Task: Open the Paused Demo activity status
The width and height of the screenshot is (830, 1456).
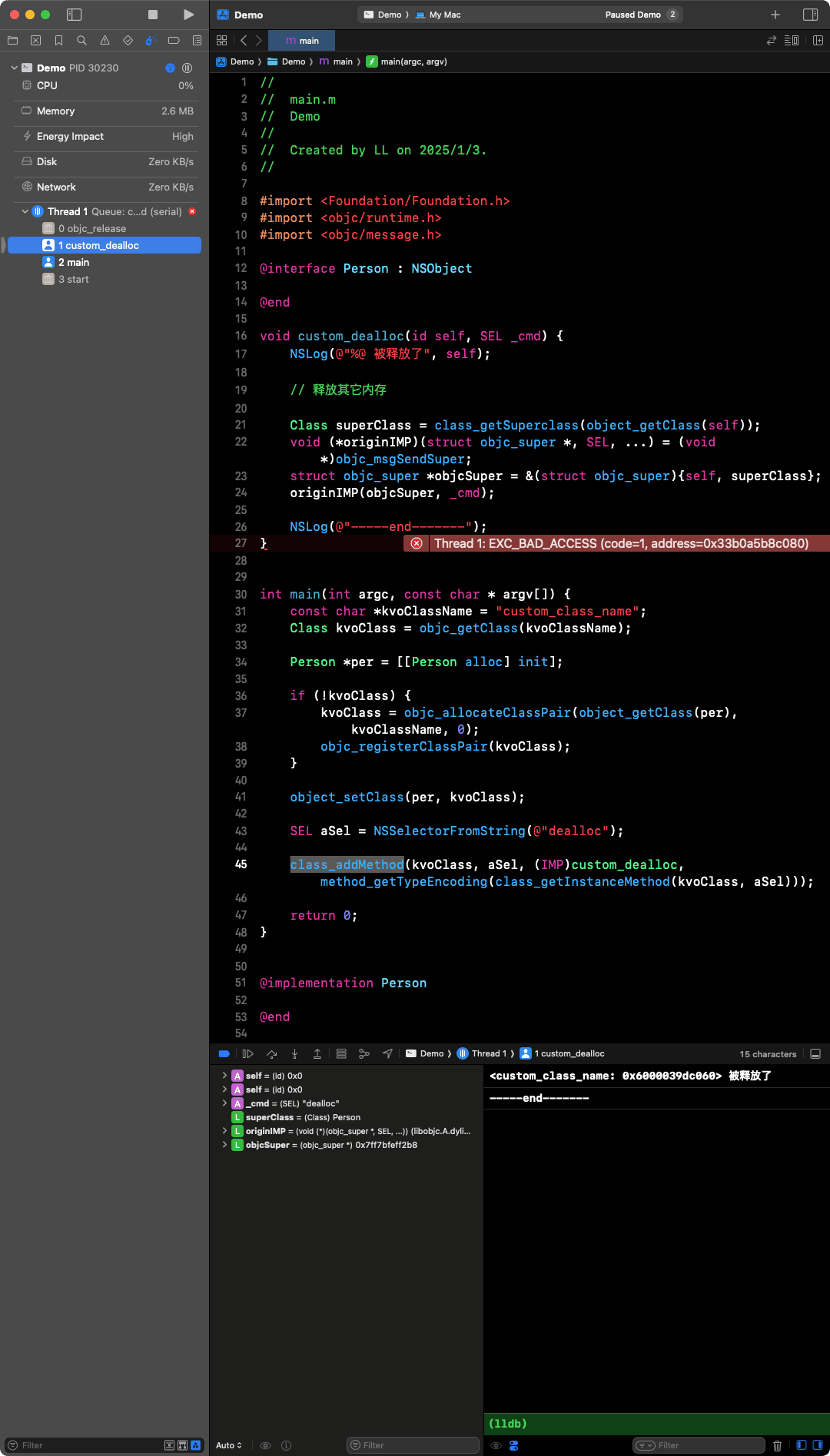Action: click(632, 15)
